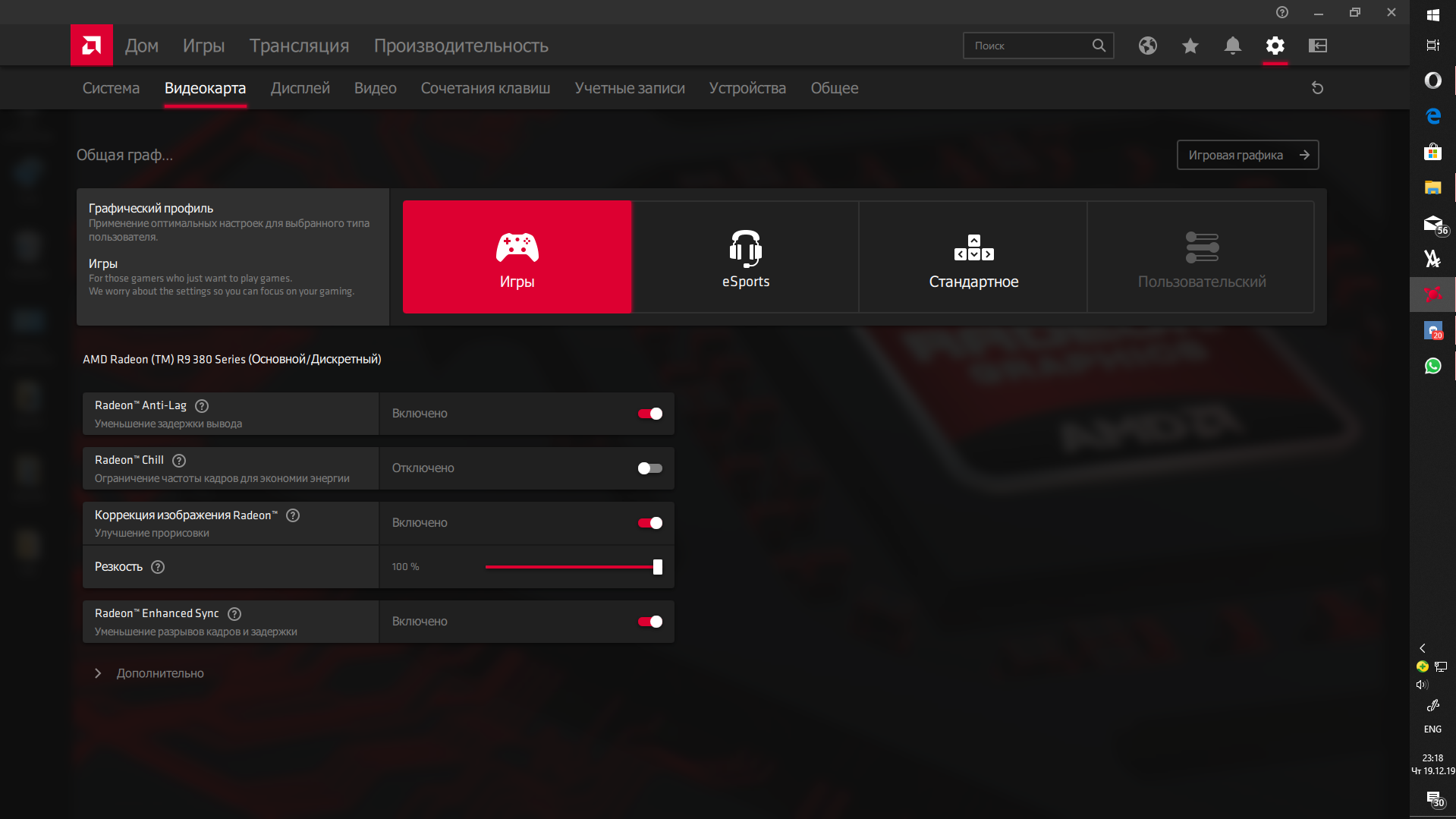Open the Игры top navigation tab
Screen dimensions: 1456x819
(204, 46)
